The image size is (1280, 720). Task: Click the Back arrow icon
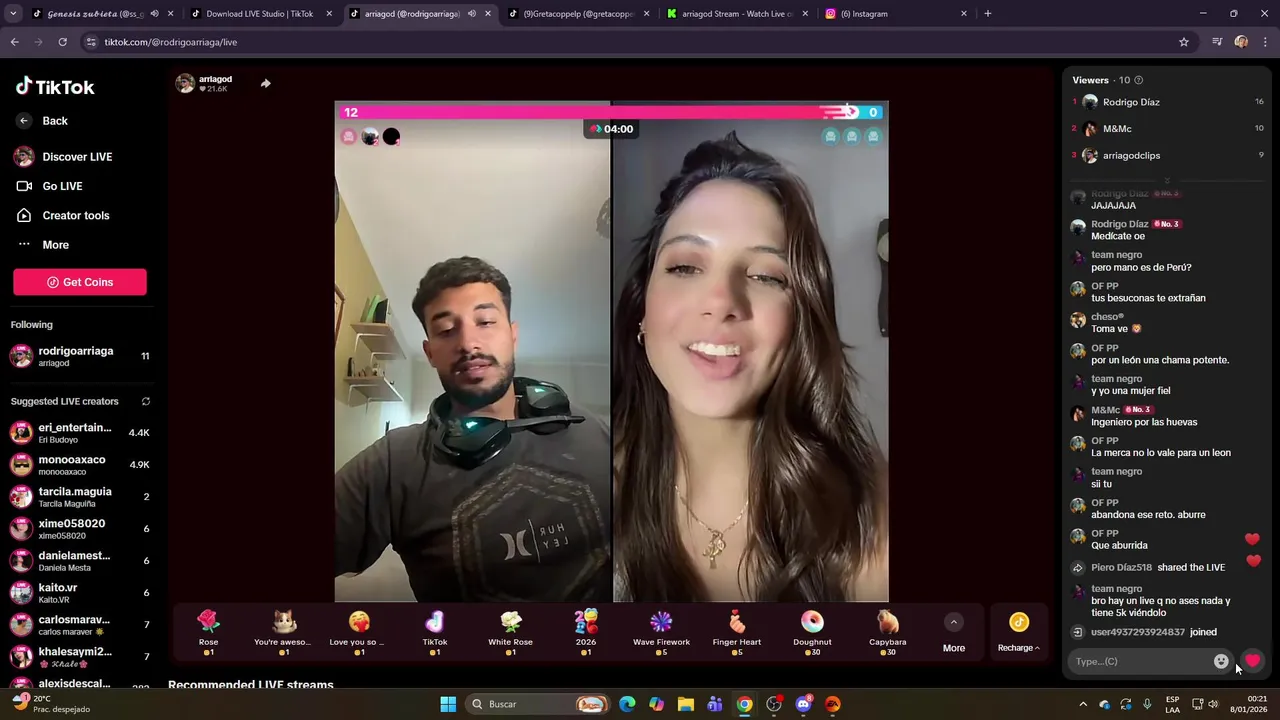tap(24, 121)
